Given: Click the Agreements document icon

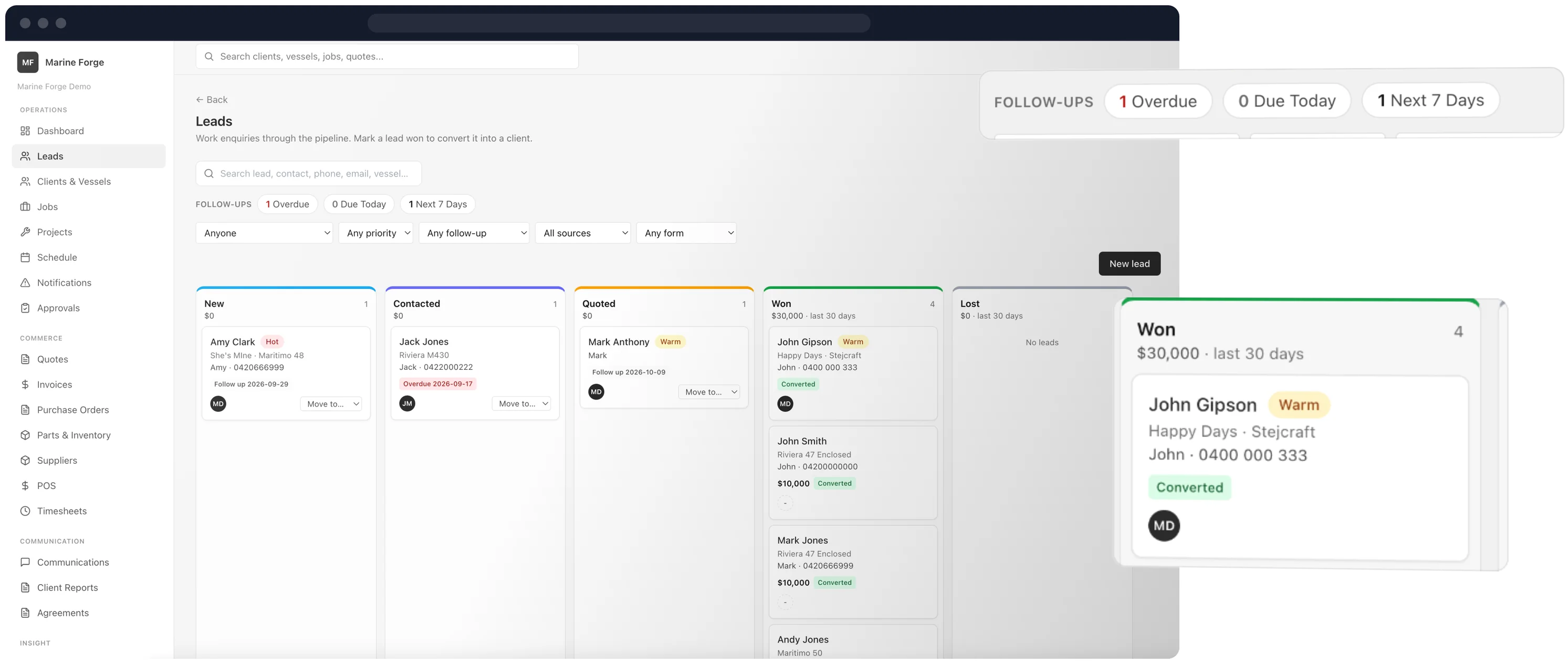Looking at the screenshot, I should point(25,613).
